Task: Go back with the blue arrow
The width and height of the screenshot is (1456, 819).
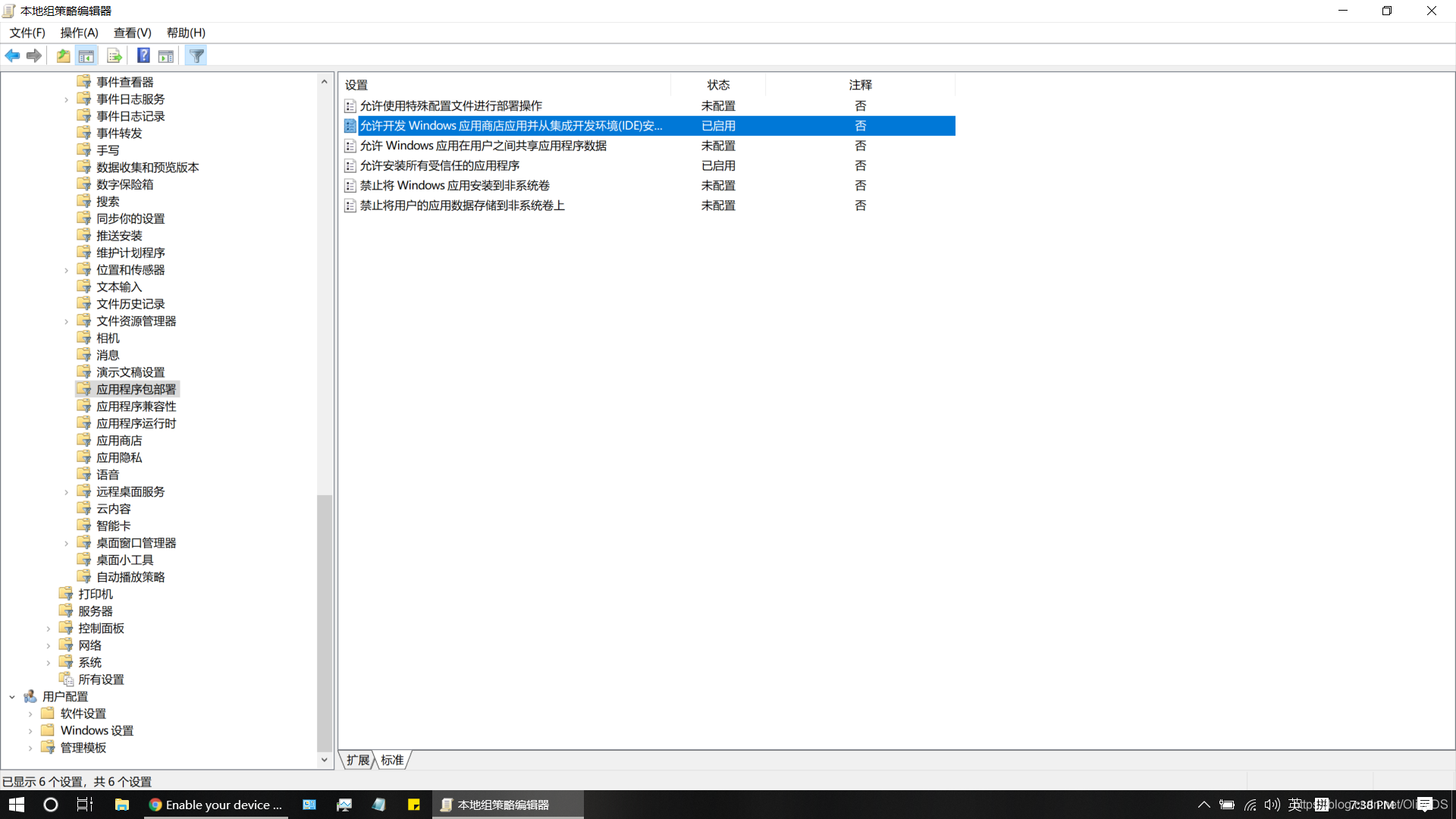Action: (12, 56)
